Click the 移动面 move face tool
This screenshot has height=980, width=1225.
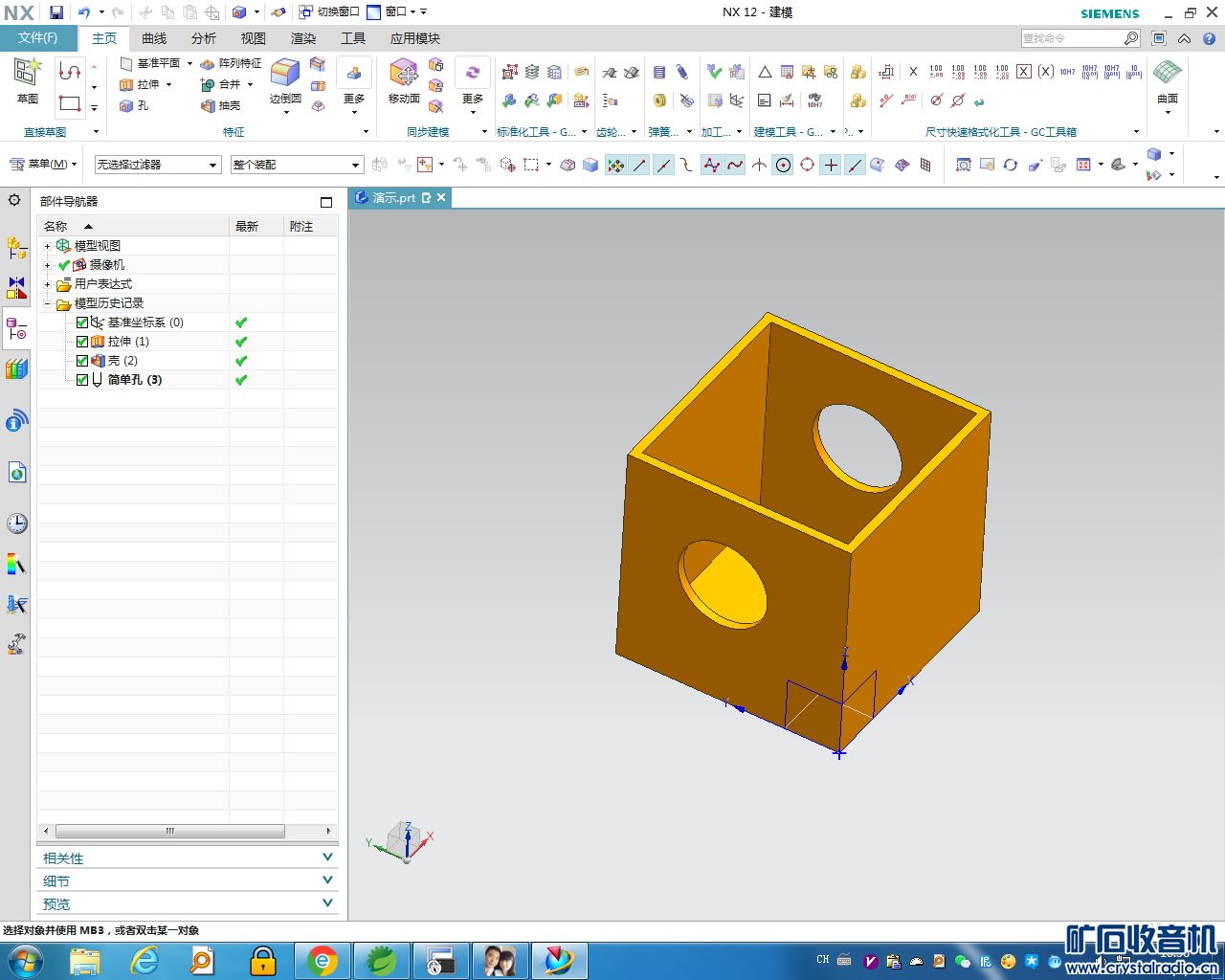[404, 82]
